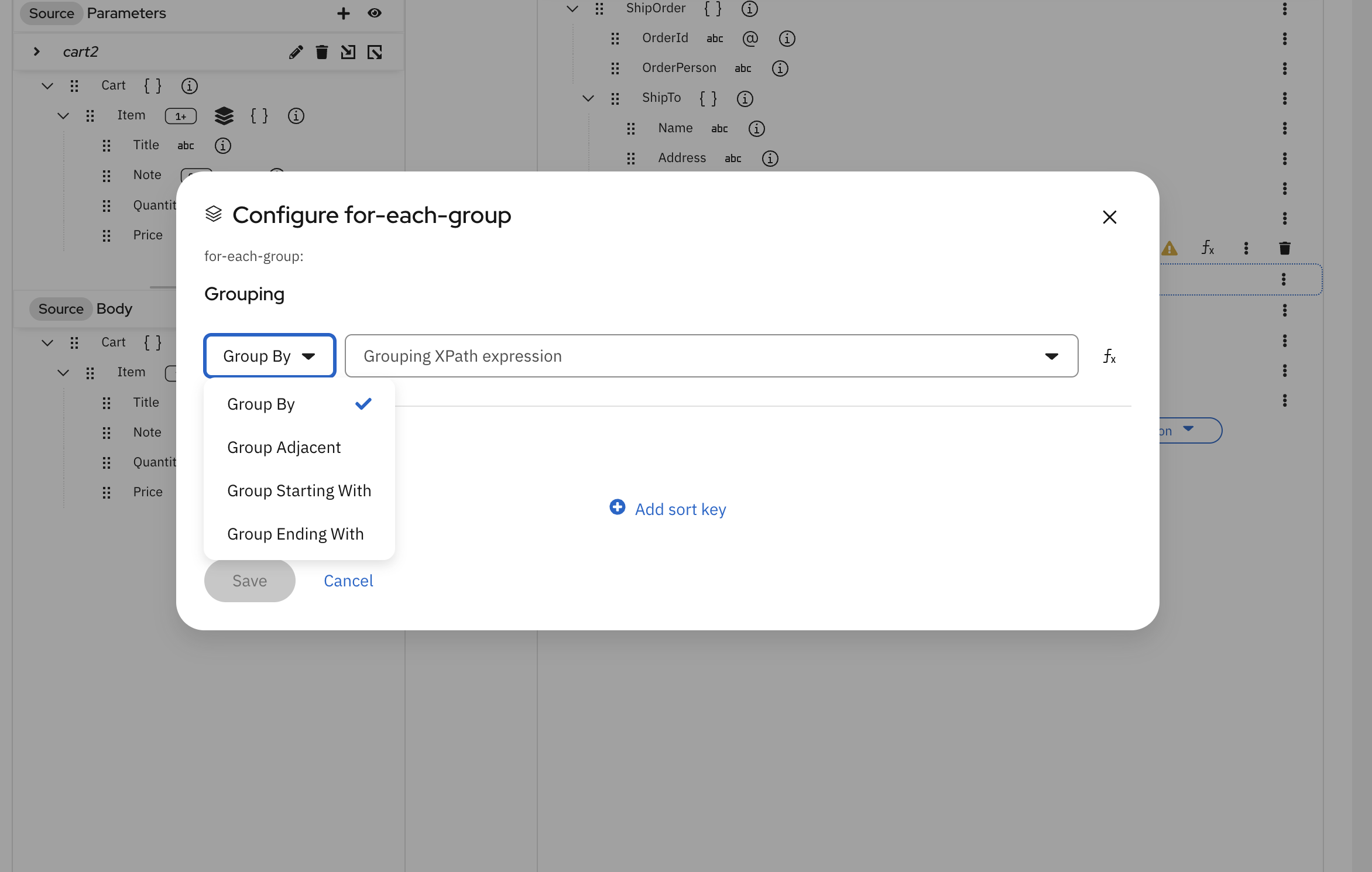The height and width of the screenshot is (872, 1372).
Task: Show info for OrderId field
Action: pyautogui.click(x=787, y=39)
